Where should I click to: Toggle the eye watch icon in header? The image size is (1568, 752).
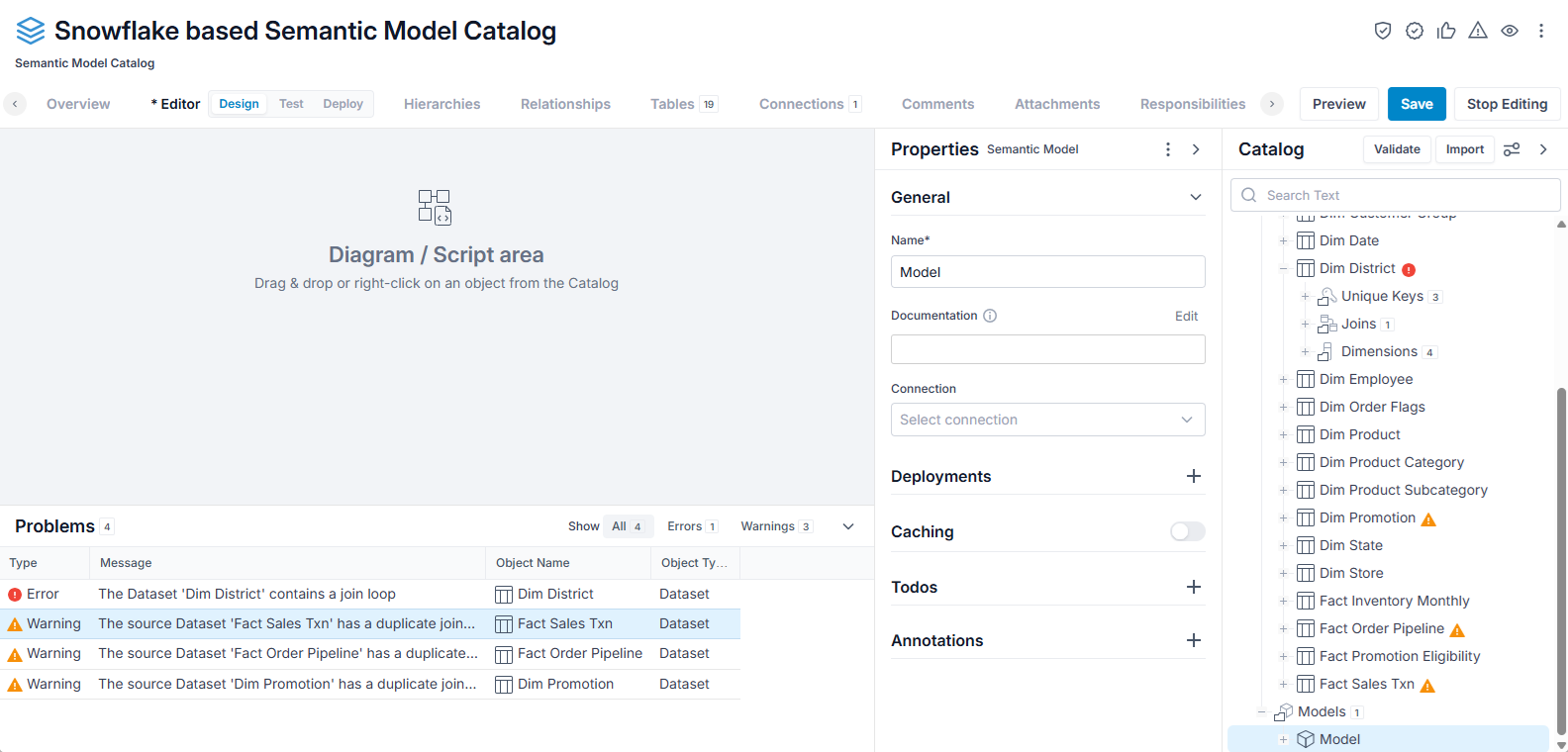1510,31
